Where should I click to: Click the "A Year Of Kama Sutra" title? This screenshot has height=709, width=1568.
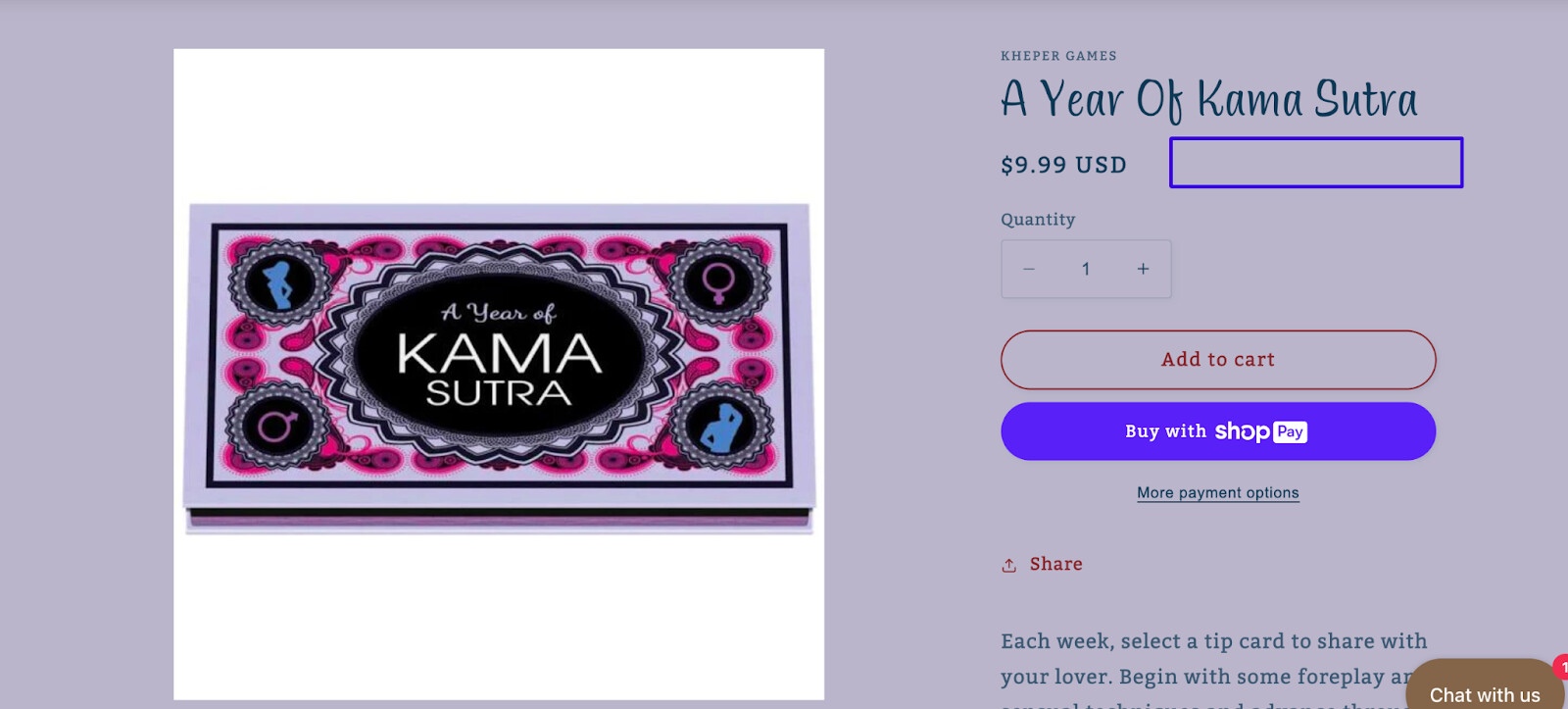coord(1209,99)
